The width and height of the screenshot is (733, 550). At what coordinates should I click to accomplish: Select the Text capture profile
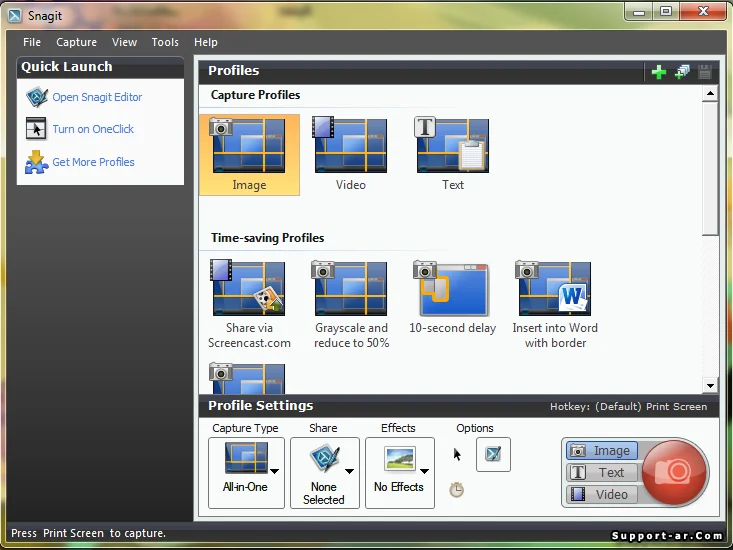pos(452,154)
